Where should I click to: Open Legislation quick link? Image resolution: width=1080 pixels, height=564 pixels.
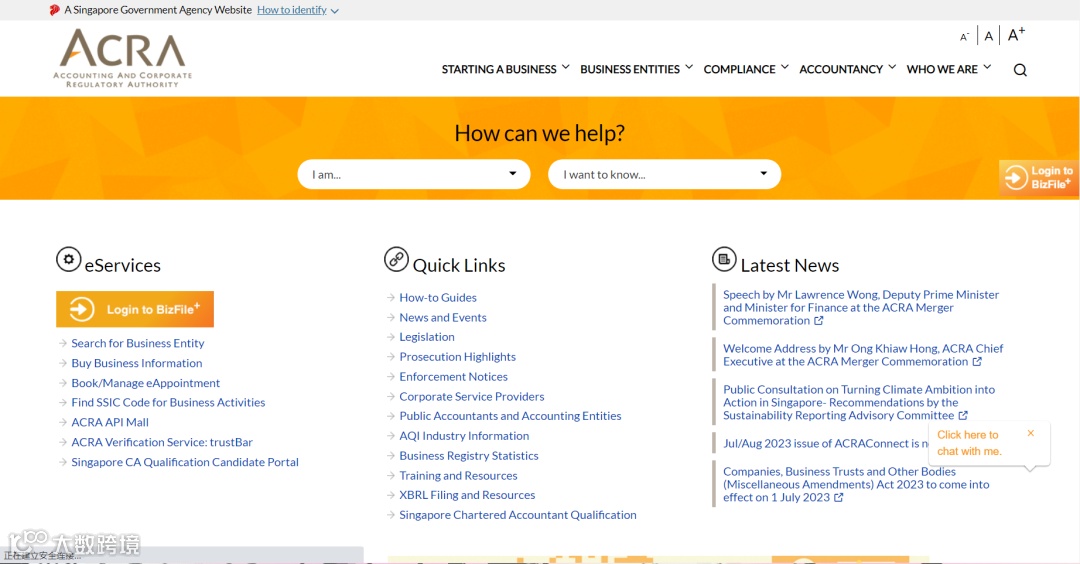[427, 337]
